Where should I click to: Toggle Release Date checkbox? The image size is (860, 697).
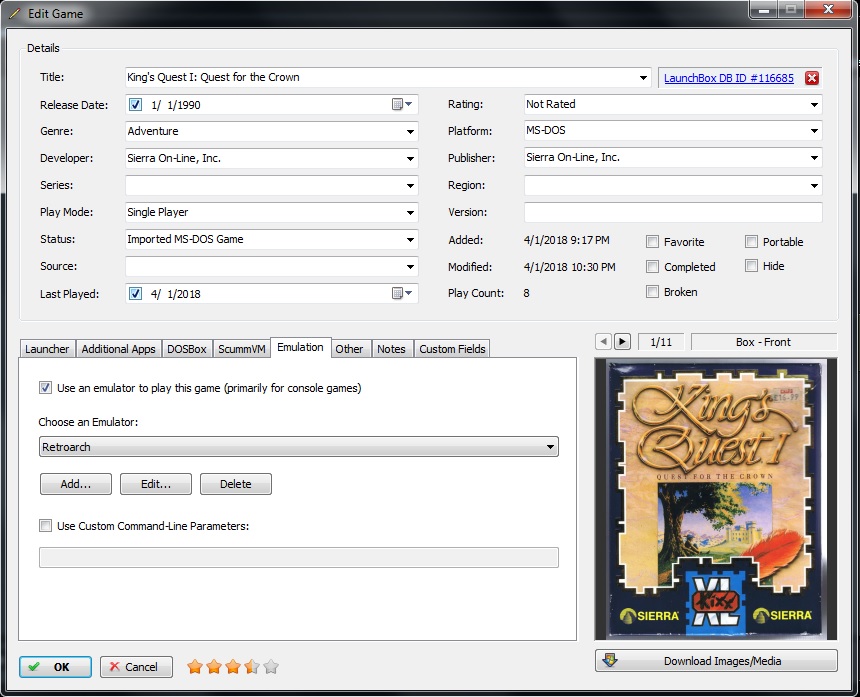point(135,105)
